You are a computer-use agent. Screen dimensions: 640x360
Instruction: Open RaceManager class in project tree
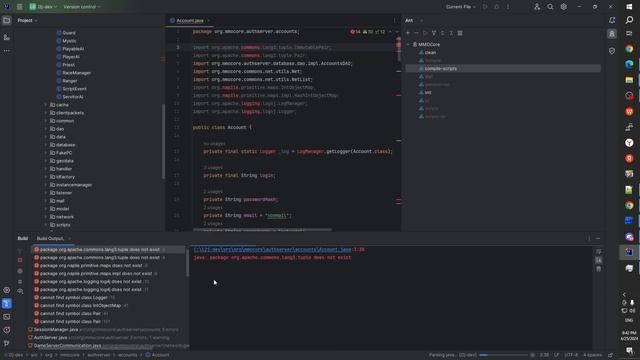(x=76, y=73)
